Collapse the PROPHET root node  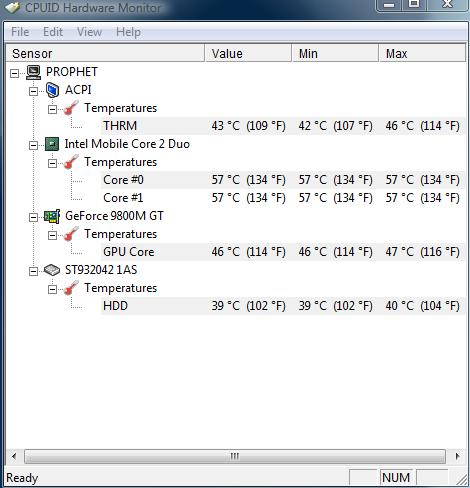pos(14,73)
